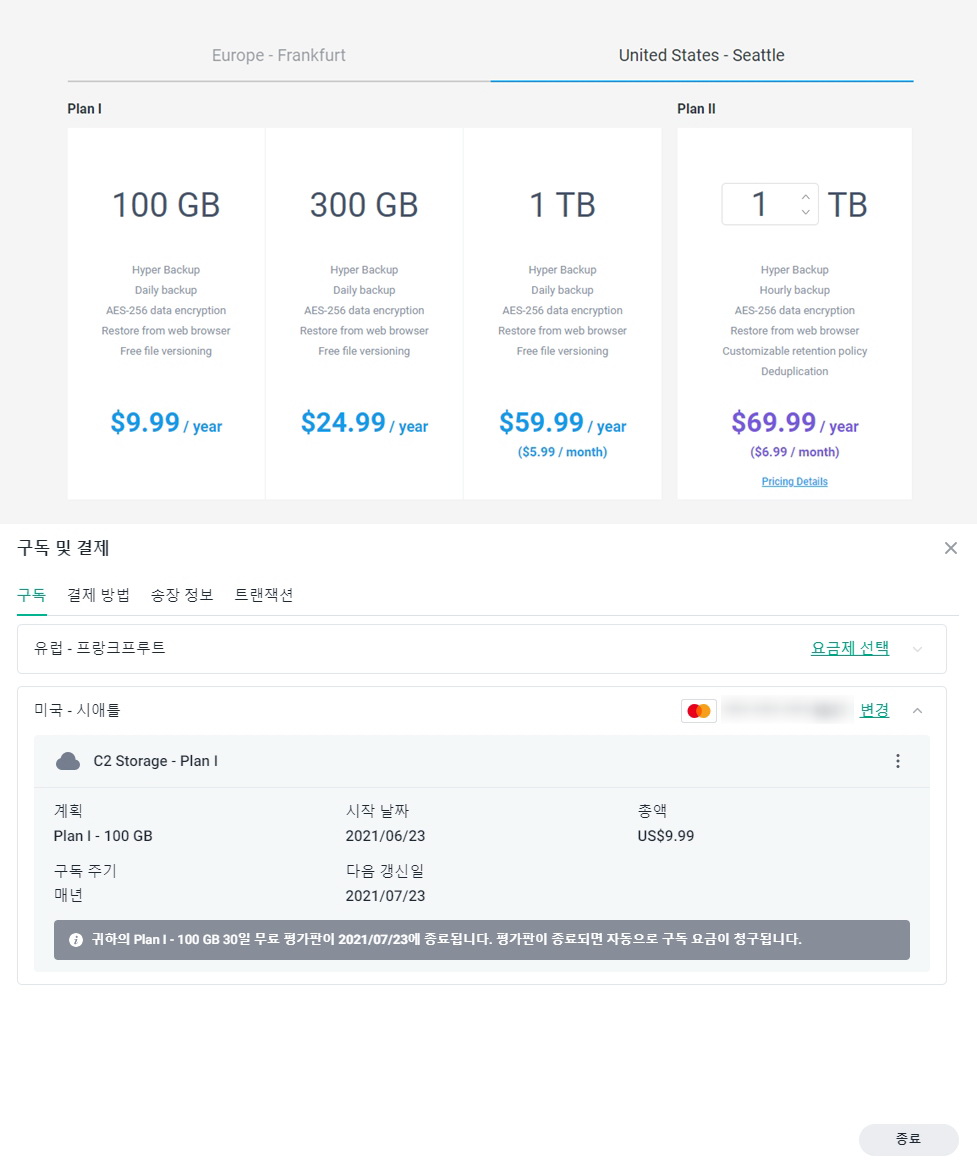The width and height of the screenshot is (977, 1166).
Task: Click the ($5.99 / month) text
Action: 562,452
